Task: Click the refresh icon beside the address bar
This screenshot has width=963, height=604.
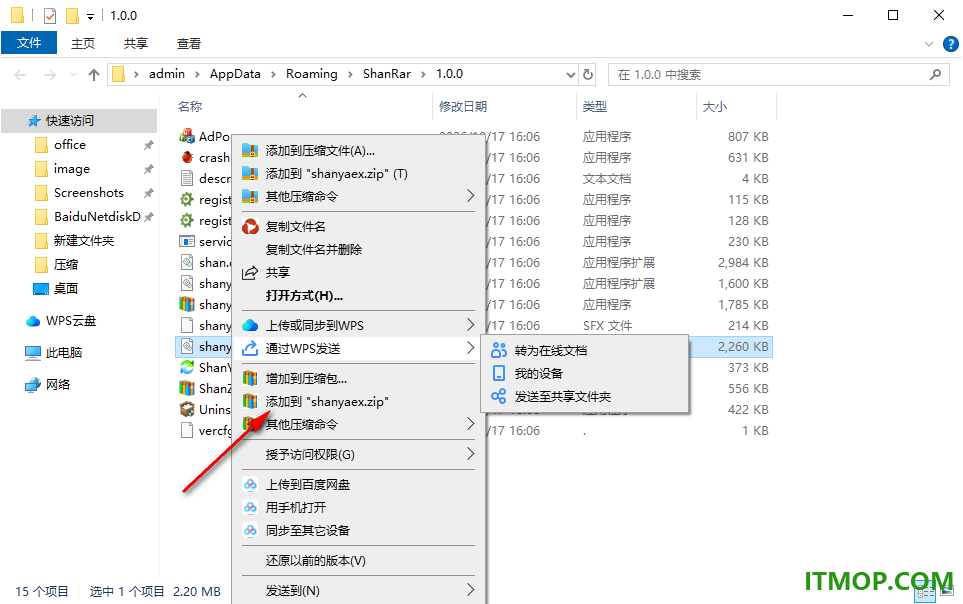Action: point(588,74)
